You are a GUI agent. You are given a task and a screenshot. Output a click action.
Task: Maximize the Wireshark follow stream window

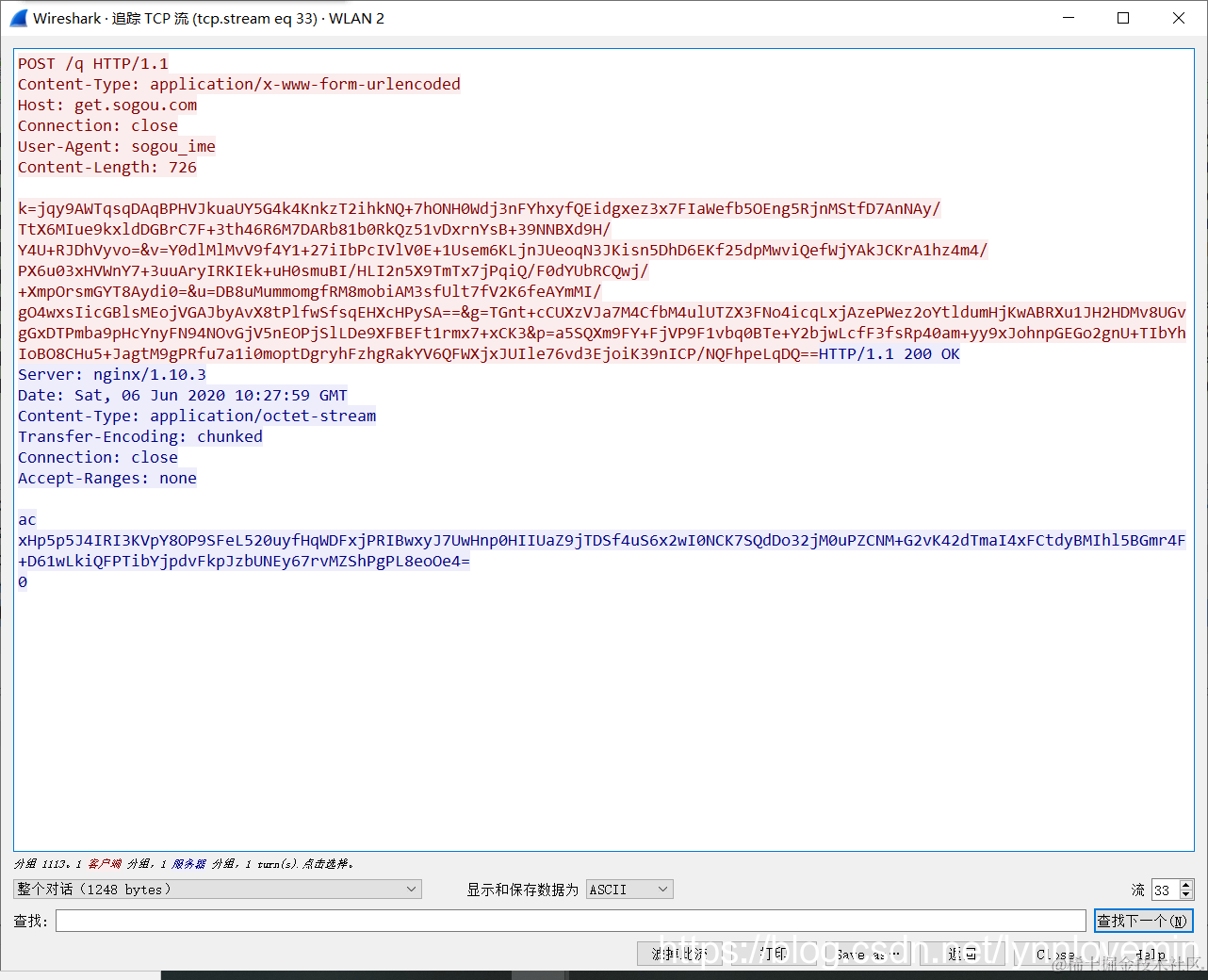point(1123,18)
